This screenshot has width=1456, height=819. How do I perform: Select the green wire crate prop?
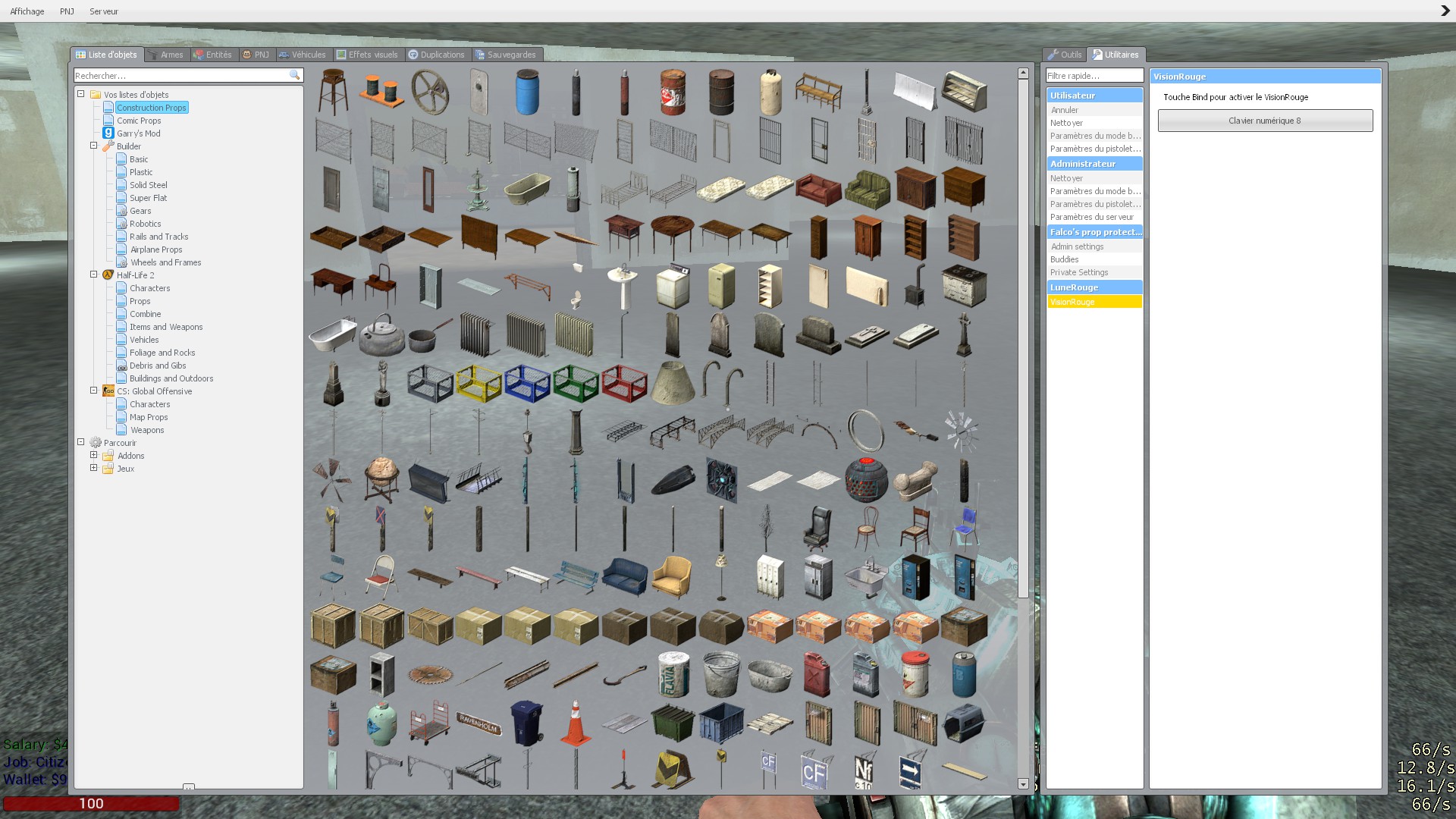pos(576,383)
